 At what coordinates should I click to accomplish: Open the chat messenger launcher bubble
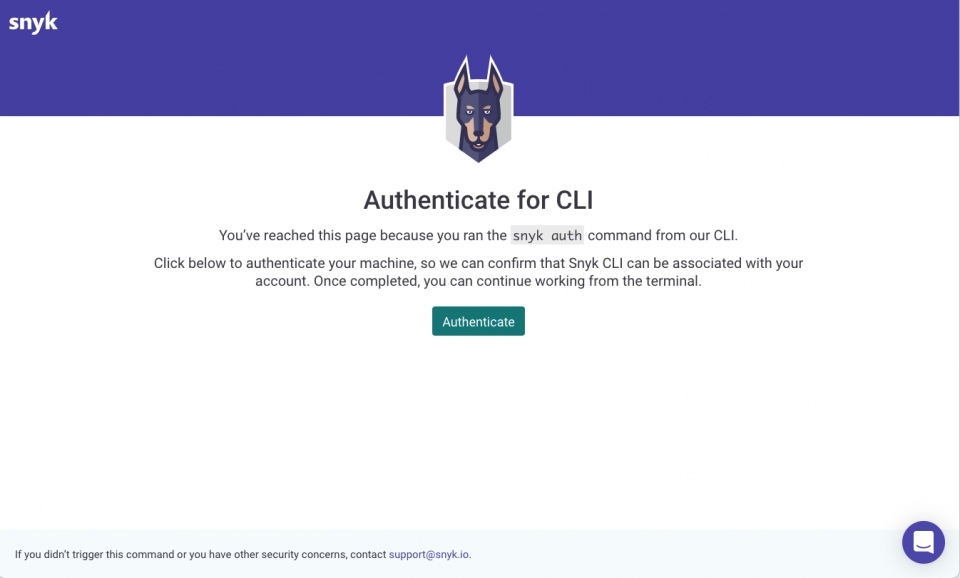click(x=923, y=542)
